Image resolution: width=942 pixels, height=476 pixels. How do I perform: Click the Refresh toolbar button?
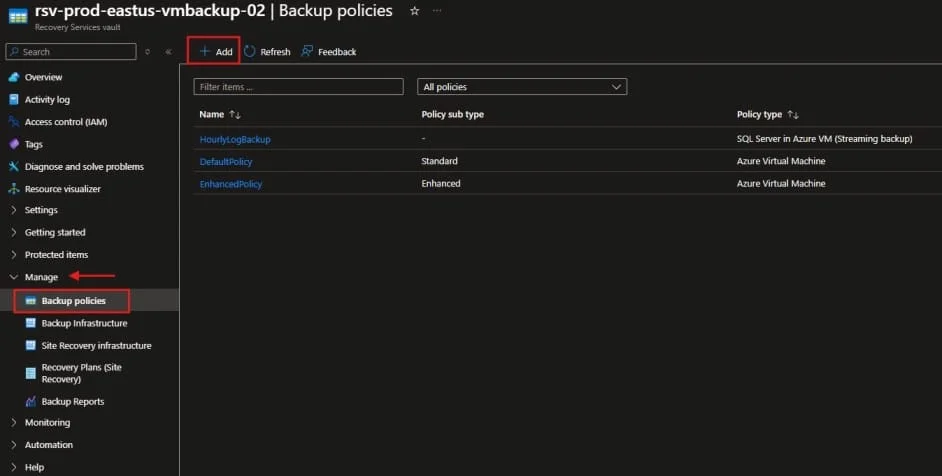coord(267,52)
